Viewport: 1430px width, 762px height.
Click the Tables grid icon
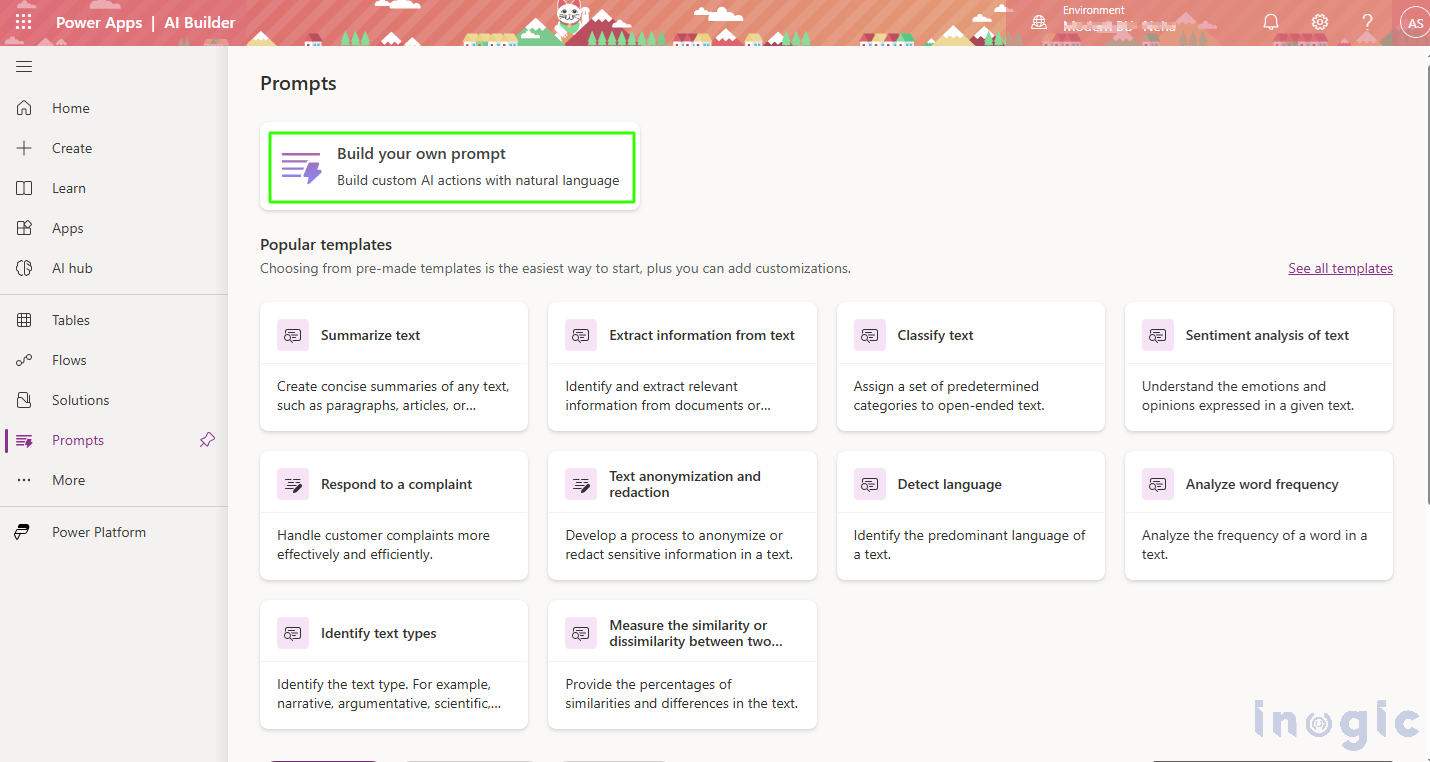(x=24, y=320)
